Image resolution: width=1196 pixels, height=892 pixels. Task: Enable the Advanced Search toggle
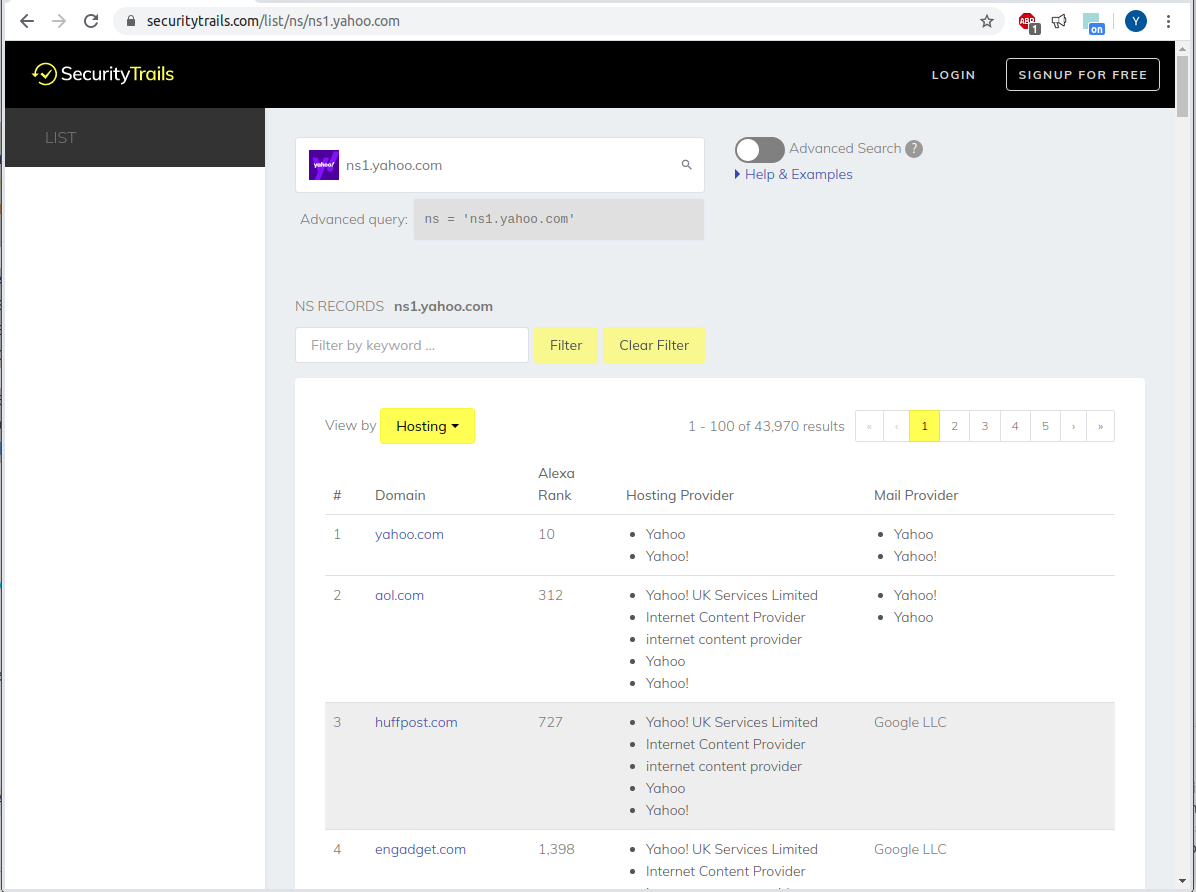(x=760, y=150)
